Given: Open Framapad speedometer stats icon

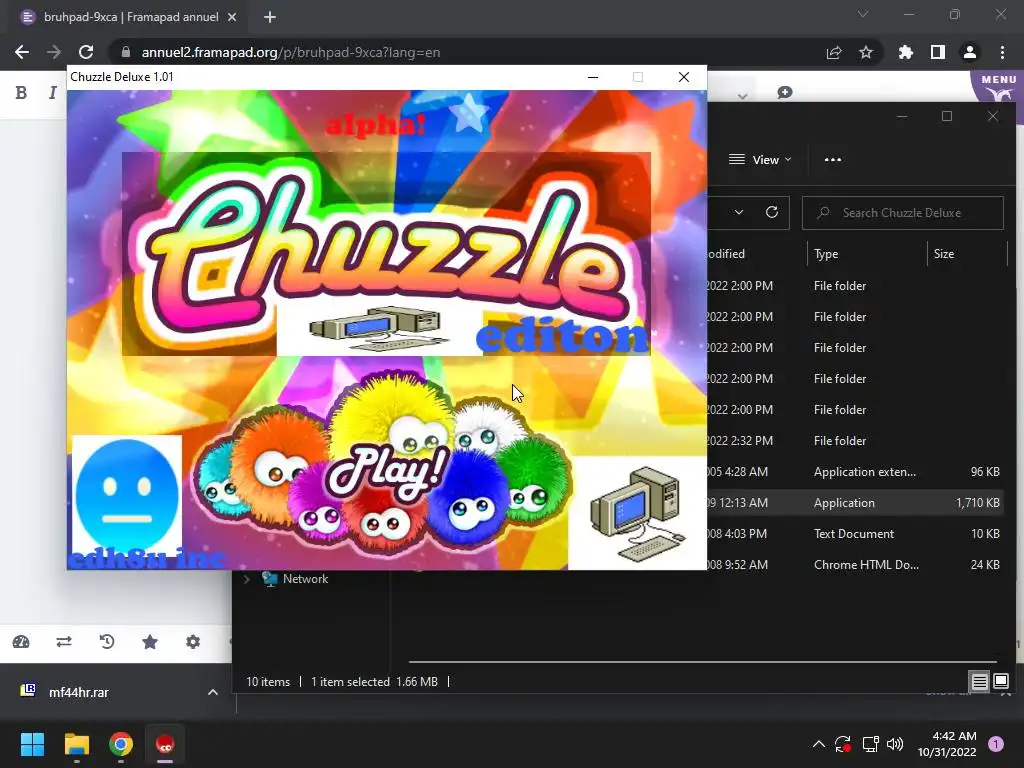Looking at the screenshot, I should coord(21,642).
